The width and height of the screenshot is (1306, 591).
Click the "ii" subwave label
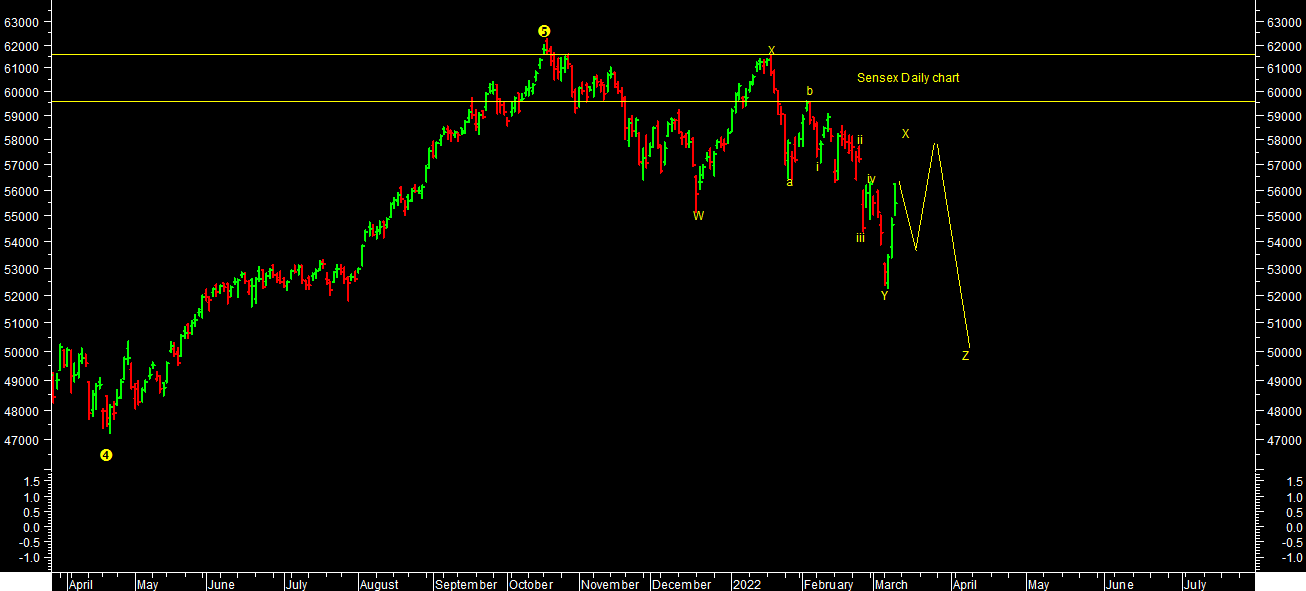[x=859, y=140]
